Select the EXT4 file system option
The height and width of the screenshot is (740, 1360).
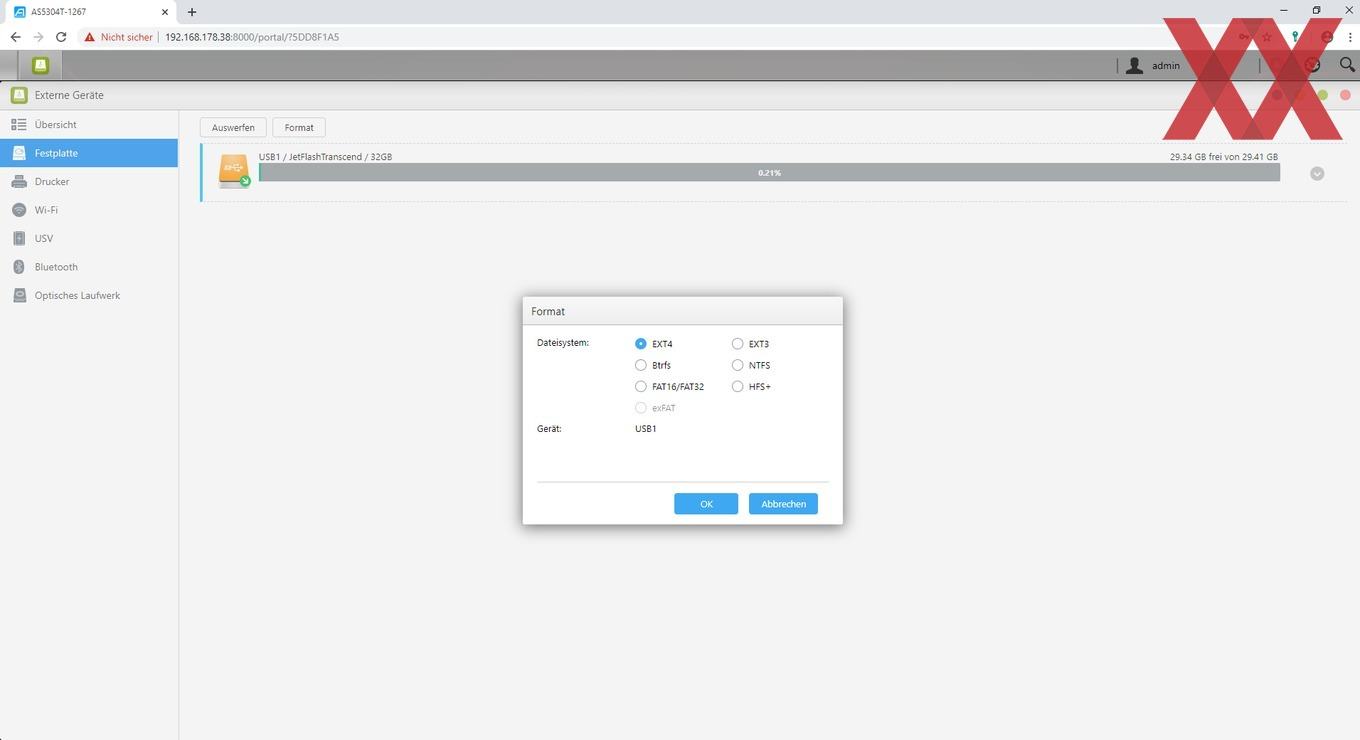pos(641,344)
